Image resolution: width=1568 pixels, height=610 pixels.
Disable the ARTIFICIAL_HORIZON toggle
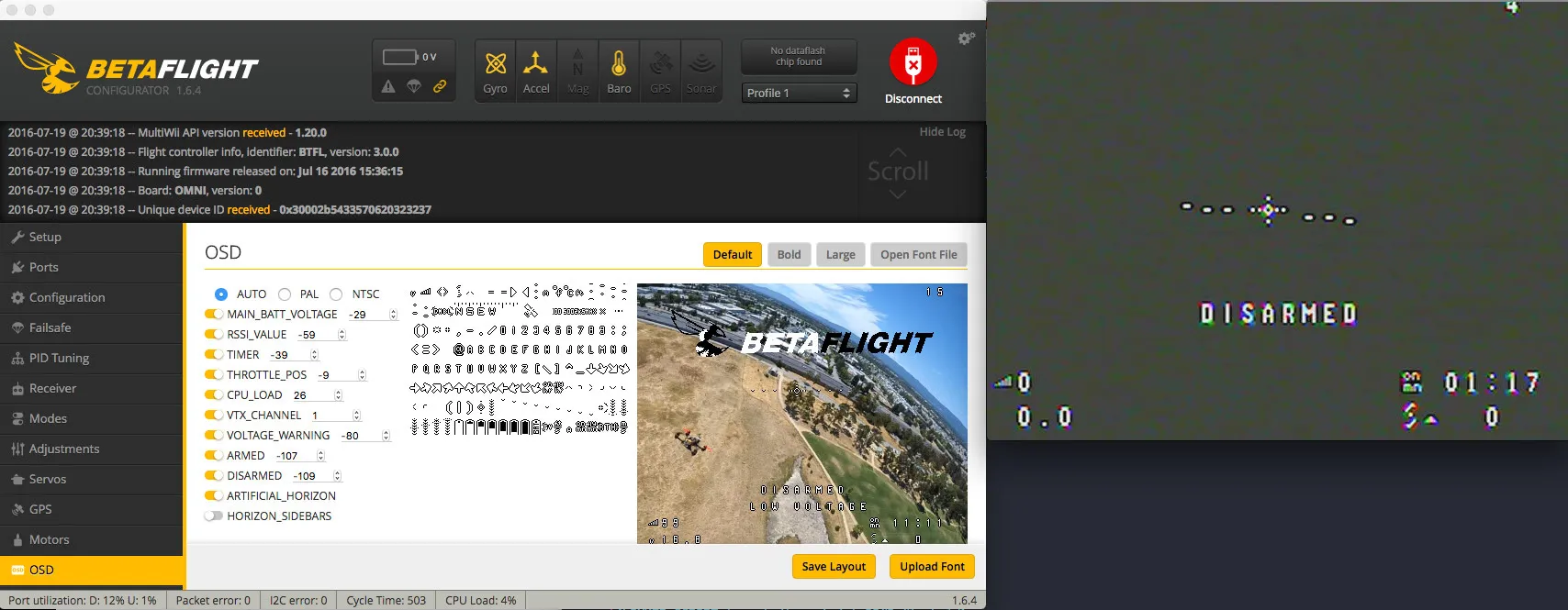214,495
